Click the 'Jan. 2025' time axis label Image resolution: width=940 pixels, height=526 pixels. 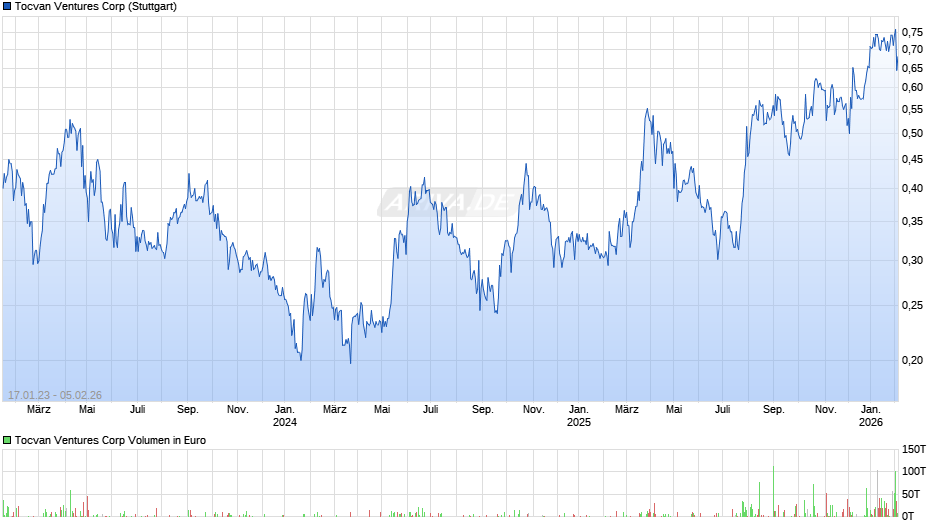tap(579, 416)
